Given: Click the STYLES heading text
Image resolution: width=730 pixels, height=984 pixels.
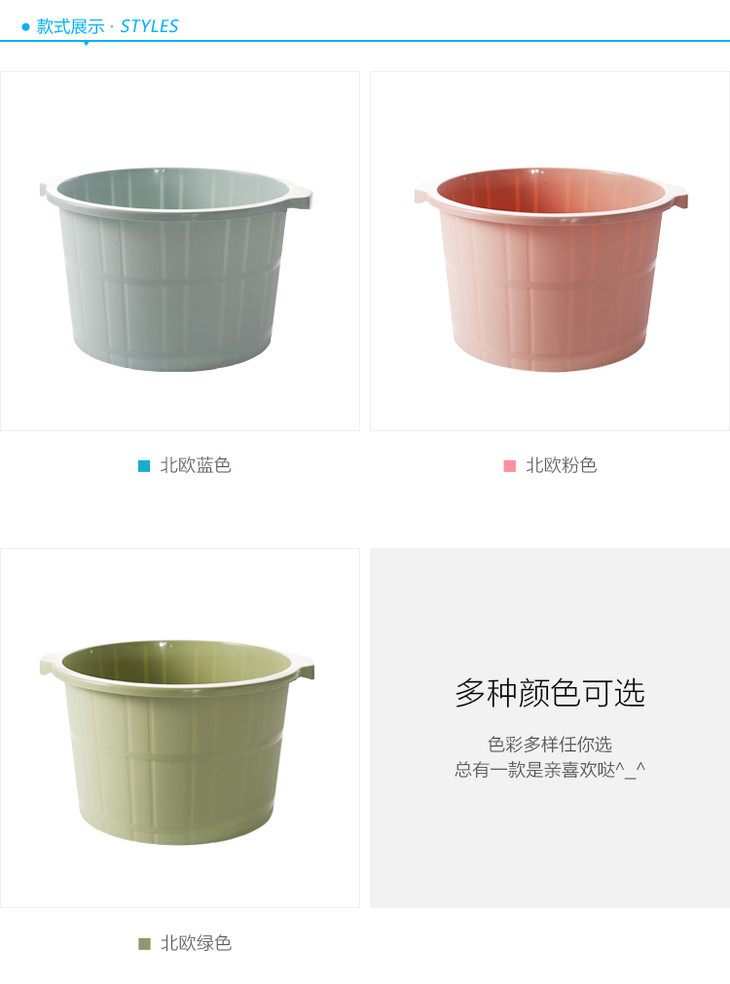Looking at the screenshot, I should tap(149, 26).
